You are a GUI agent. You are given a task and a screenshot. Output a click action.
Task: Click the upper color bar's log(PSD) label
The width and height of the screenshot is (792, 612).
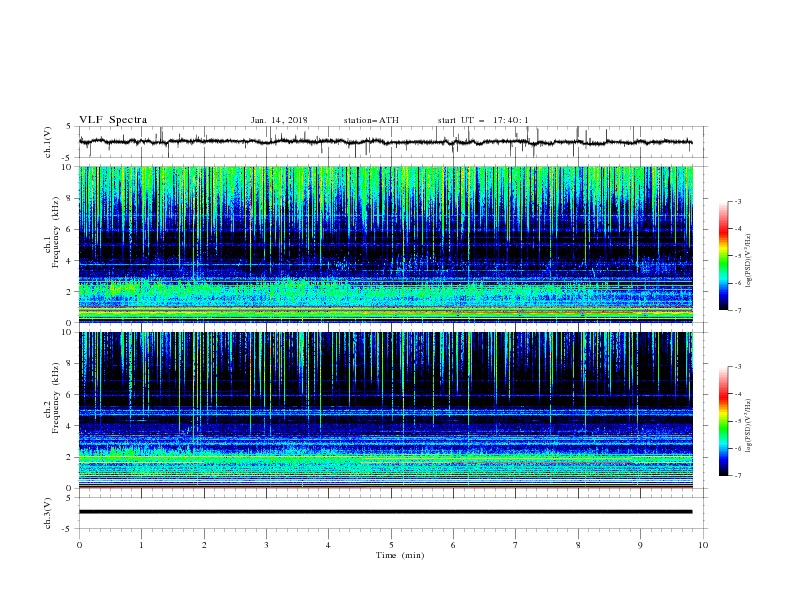pyautogui.click(x=749, y=261)
